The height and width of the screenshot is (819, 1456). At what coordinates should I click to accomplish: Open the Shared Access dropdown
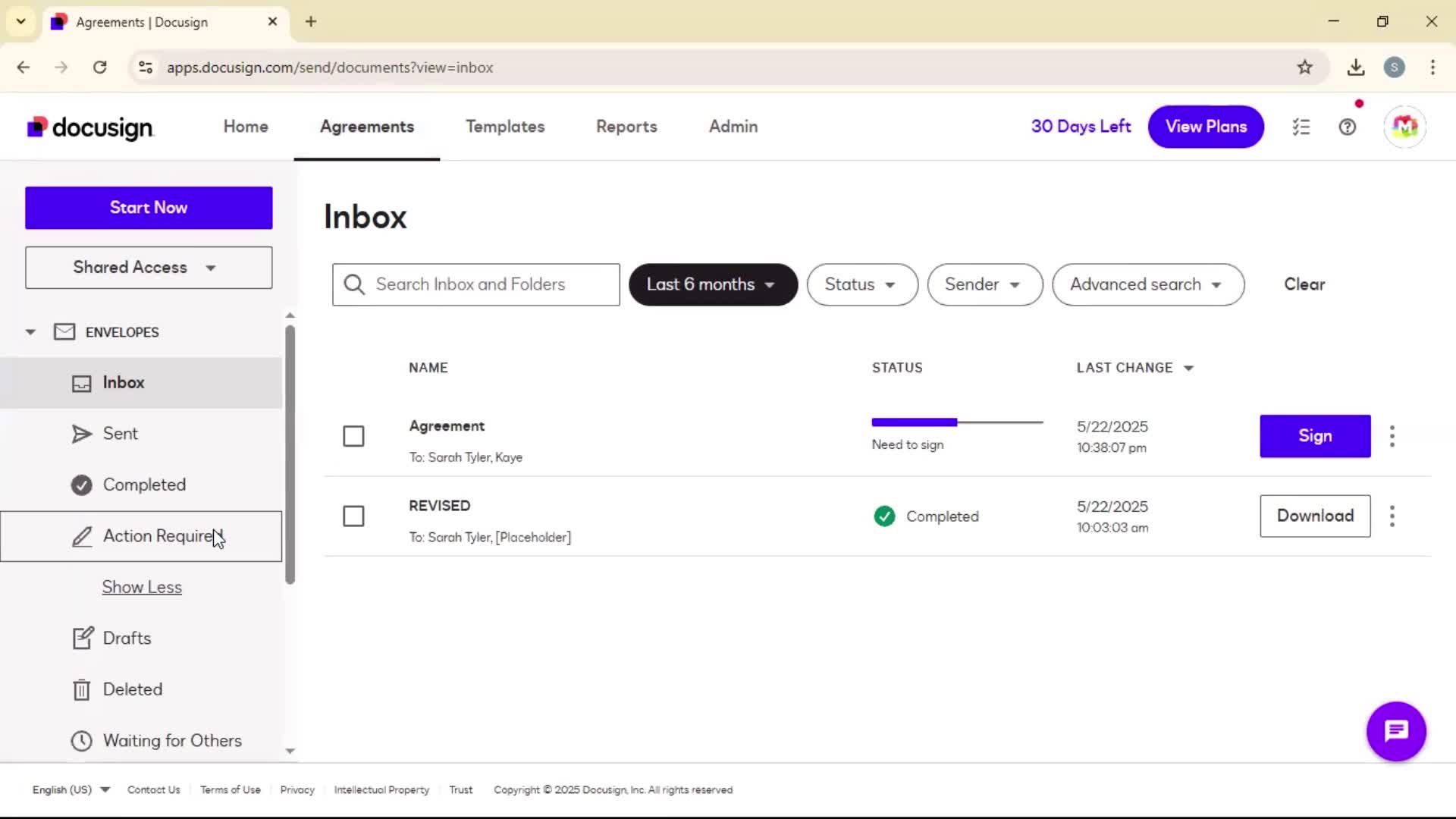[x=149, y=268]
